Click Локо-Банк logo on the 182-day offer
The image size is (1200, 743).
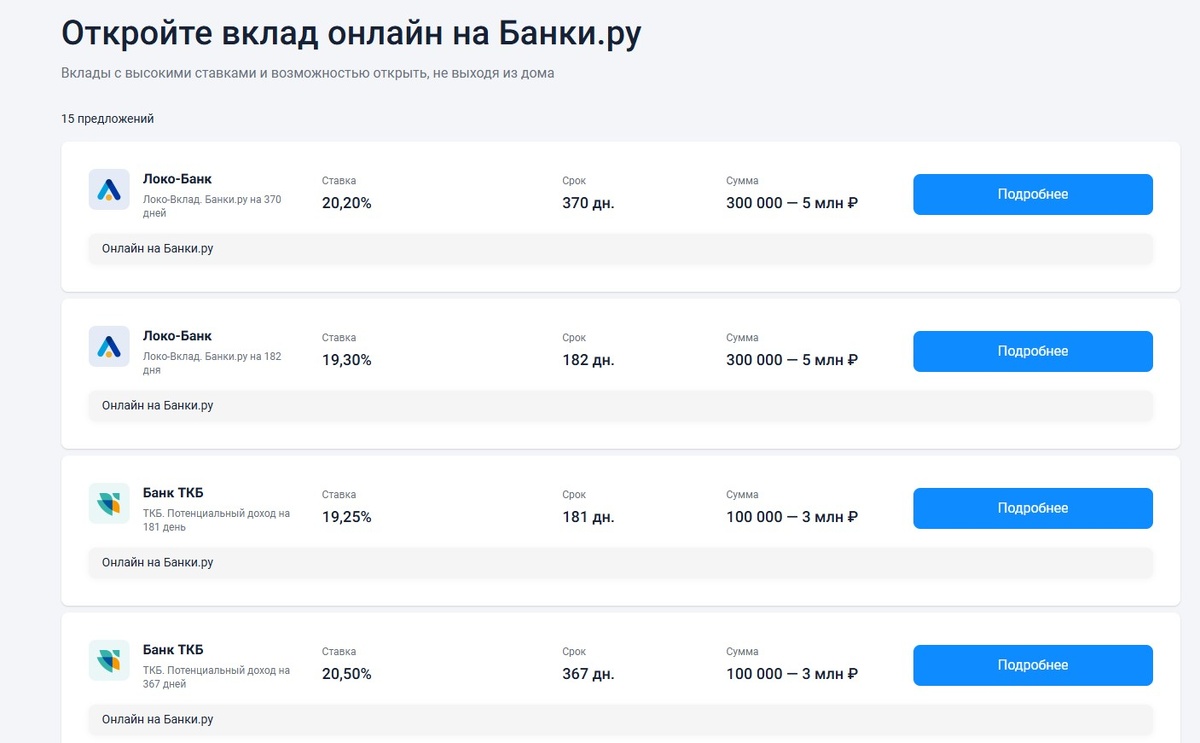coord(109,346)
